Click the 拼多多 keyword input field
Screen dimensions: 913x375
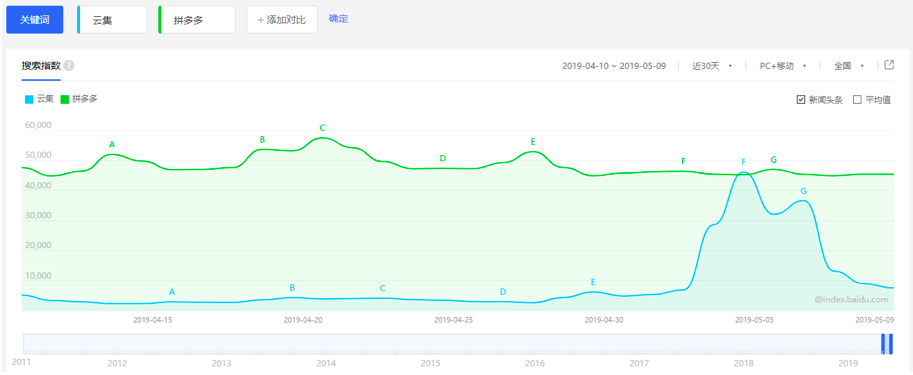pyautogui.click(x=197, y=20)
